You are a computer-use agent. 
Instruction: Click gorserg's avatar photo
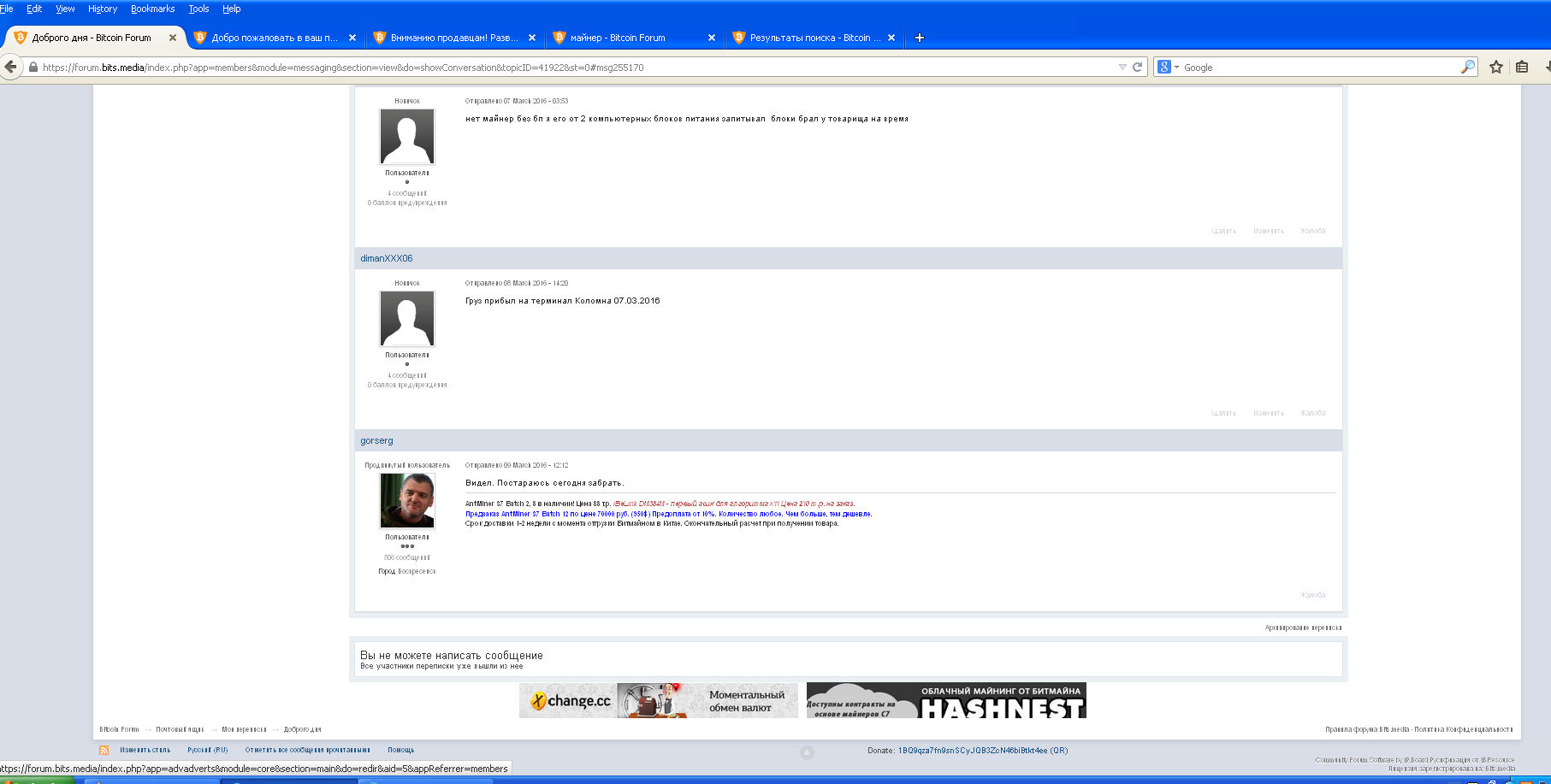(x=407, y=501)
